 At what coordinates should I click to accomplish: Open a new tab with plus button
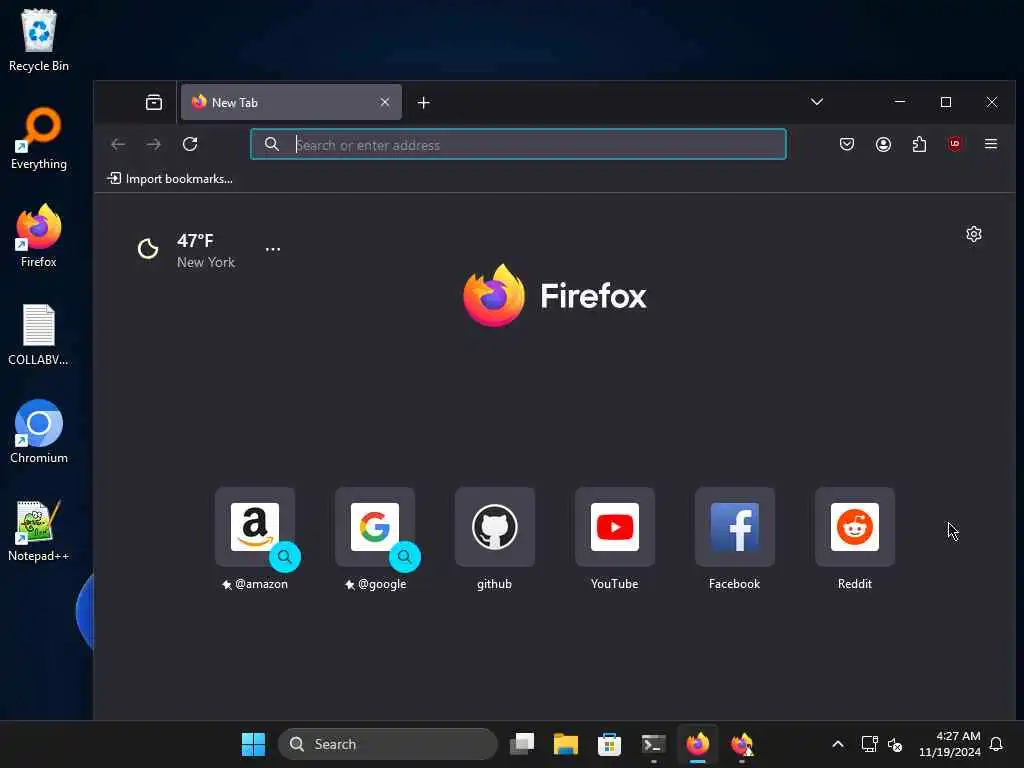pyautogui.click(x=423, y=103)
